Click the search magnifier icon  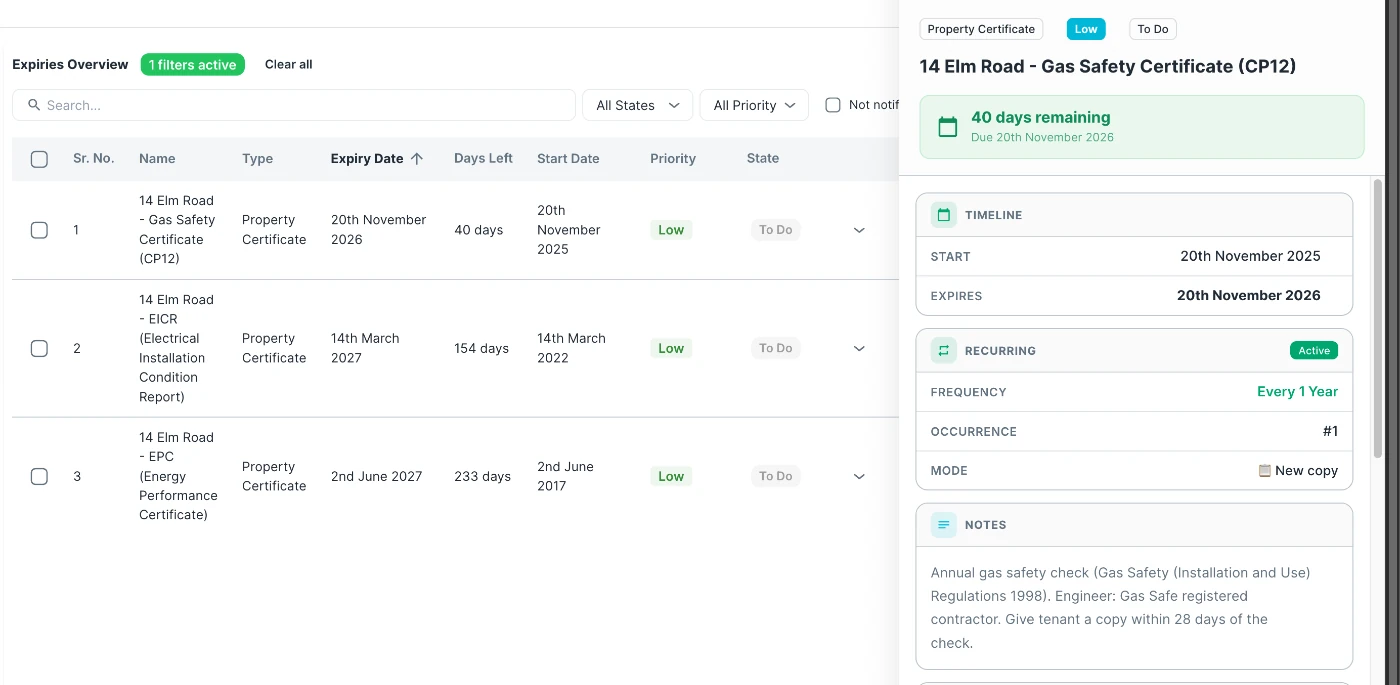pos(34,105)
